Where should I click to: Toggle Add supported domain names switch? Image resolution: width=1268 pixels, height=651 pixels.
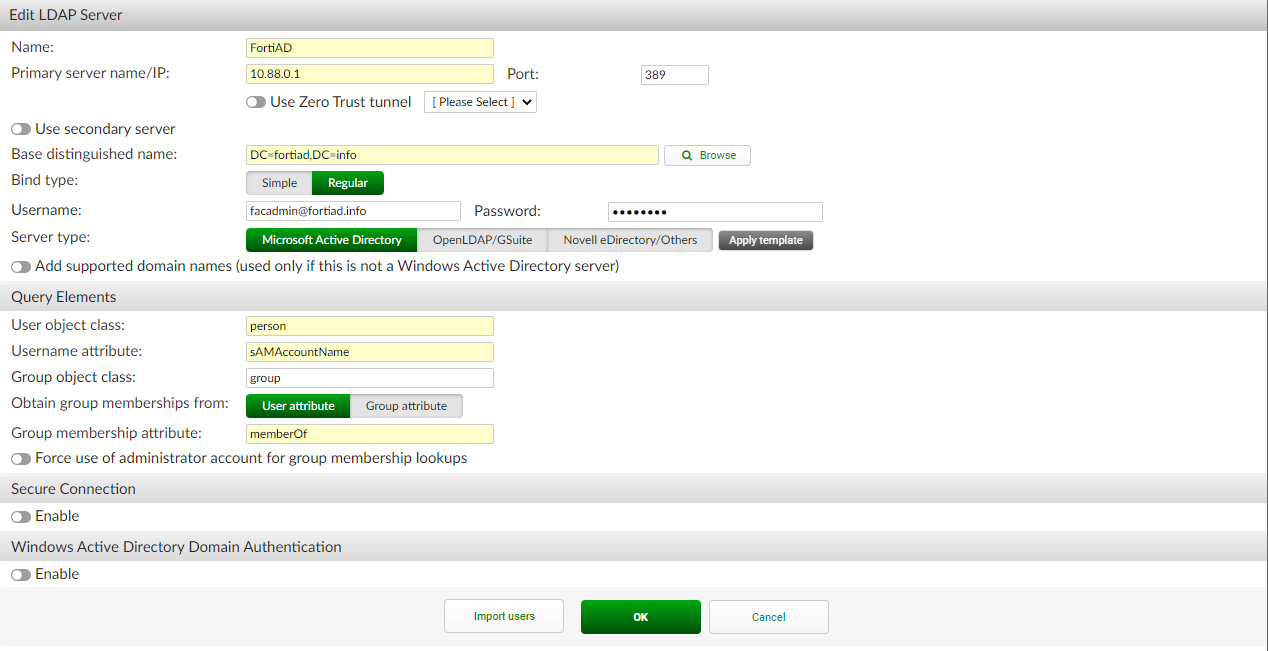pos(21,267)
